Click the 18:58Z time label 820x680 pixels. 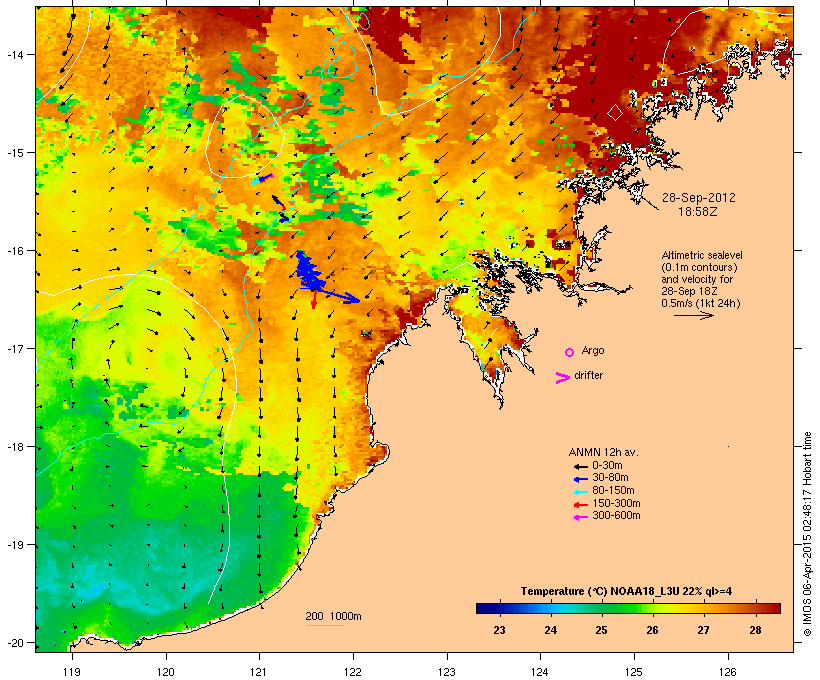(698, 212)
